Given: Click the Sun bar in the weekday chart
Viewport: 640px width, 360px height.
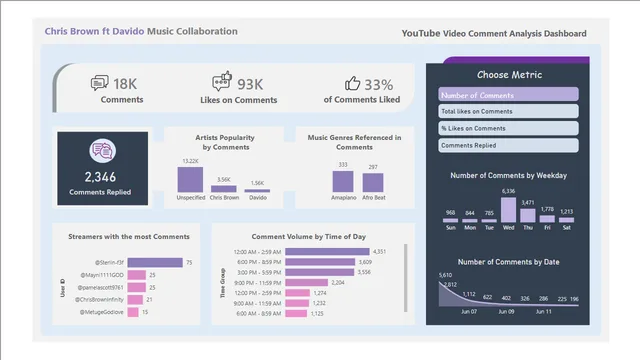Looking at the screenshot, I should click(451, 220).
